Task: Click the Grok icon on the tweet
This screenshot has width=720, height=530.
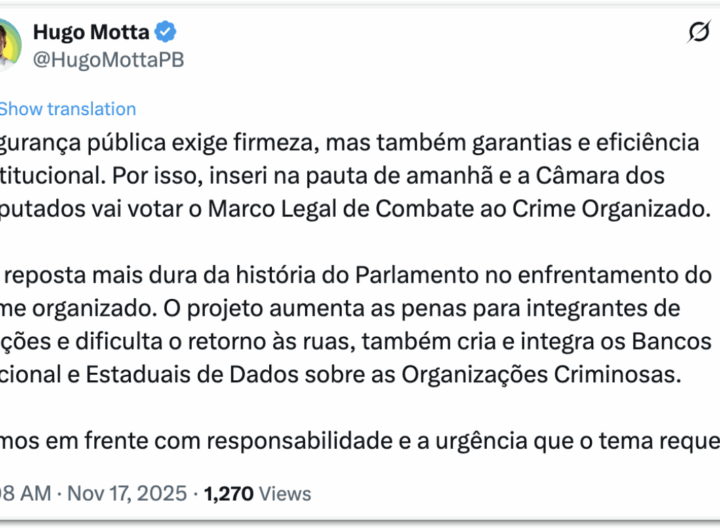Action: point(698,34)
